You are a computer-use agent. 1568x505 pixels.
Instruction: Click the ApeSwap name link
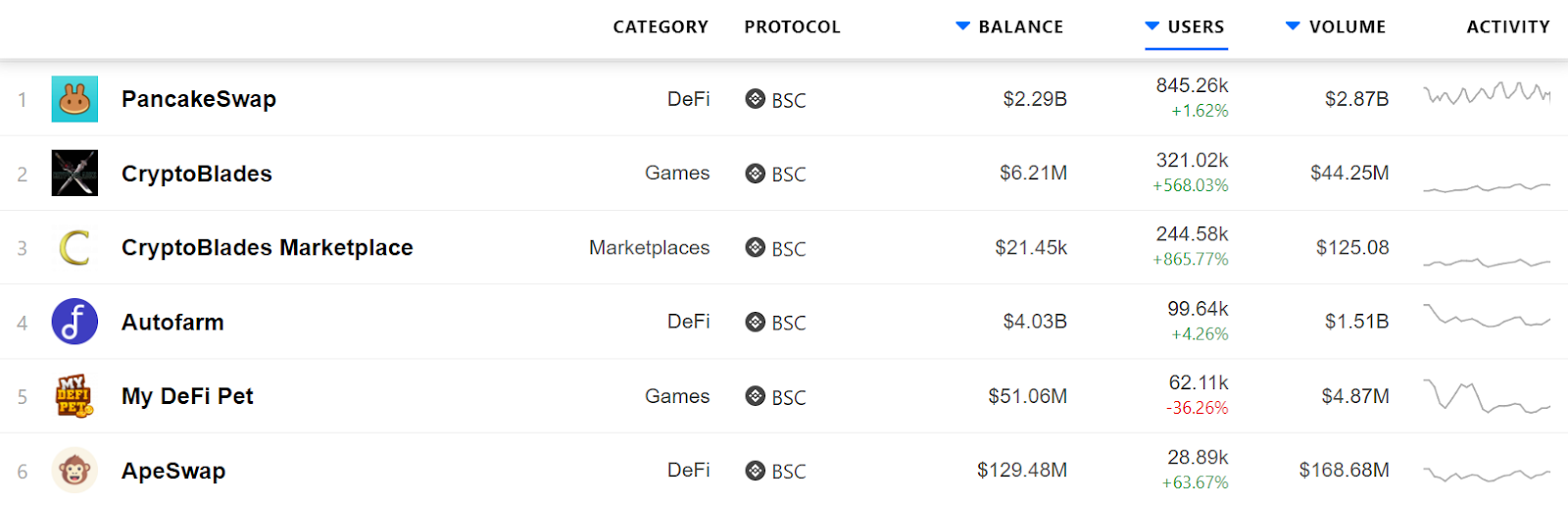(x=173, y=471)
